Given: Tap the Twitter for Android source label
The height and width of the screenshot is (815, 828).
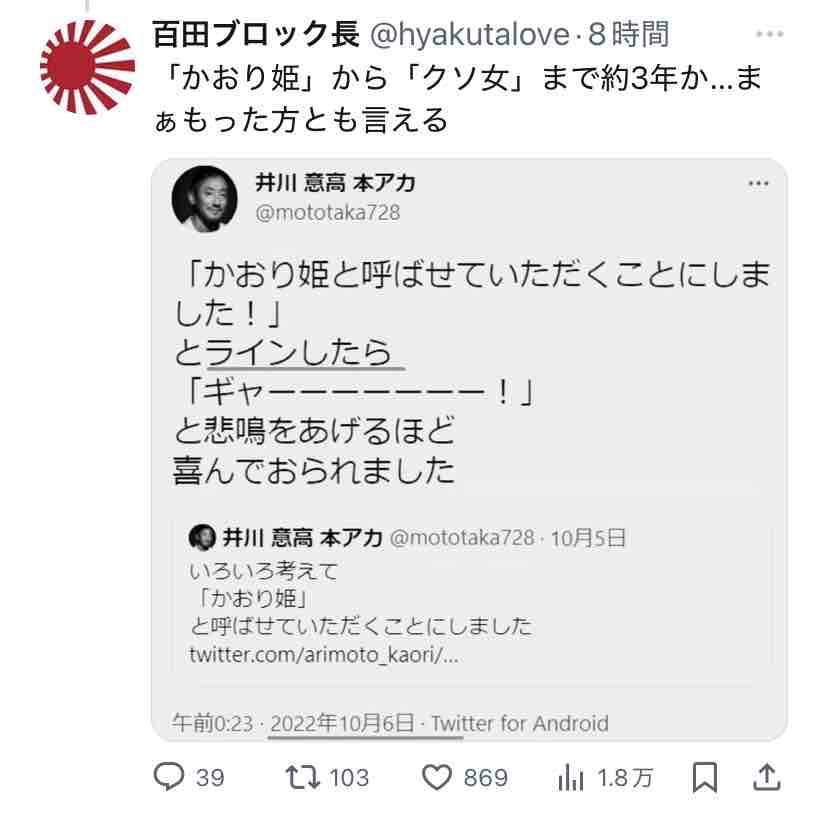Looking at the screenshot, I should 519,723.
